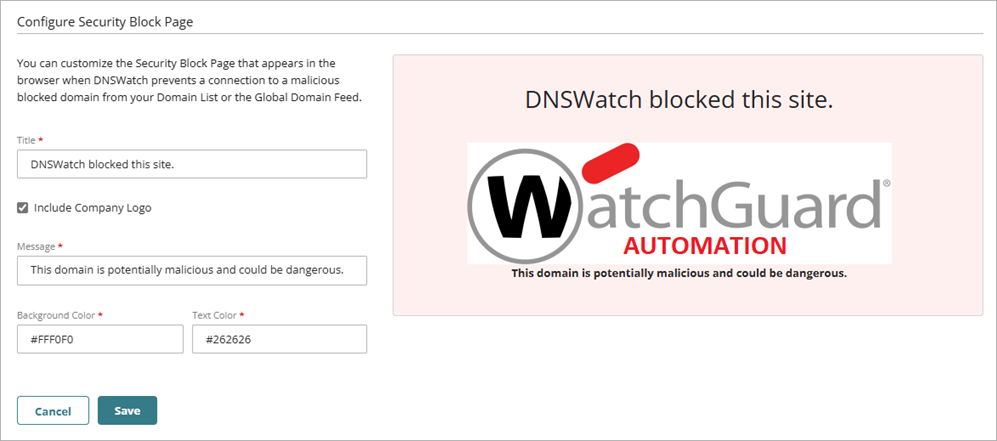Save the Security Block Page settings

point(127,410)
